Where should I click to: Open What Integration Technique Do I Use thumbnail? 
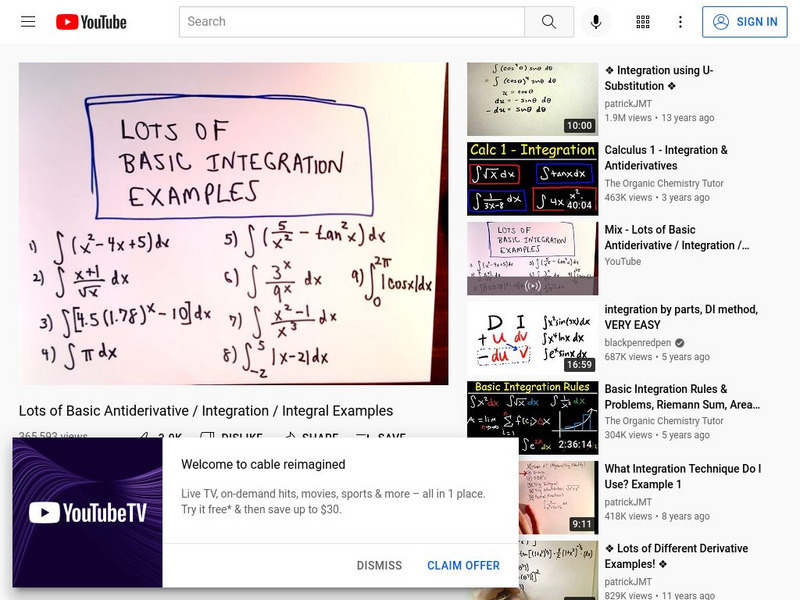pyautogui.click(x=558, y=497)
